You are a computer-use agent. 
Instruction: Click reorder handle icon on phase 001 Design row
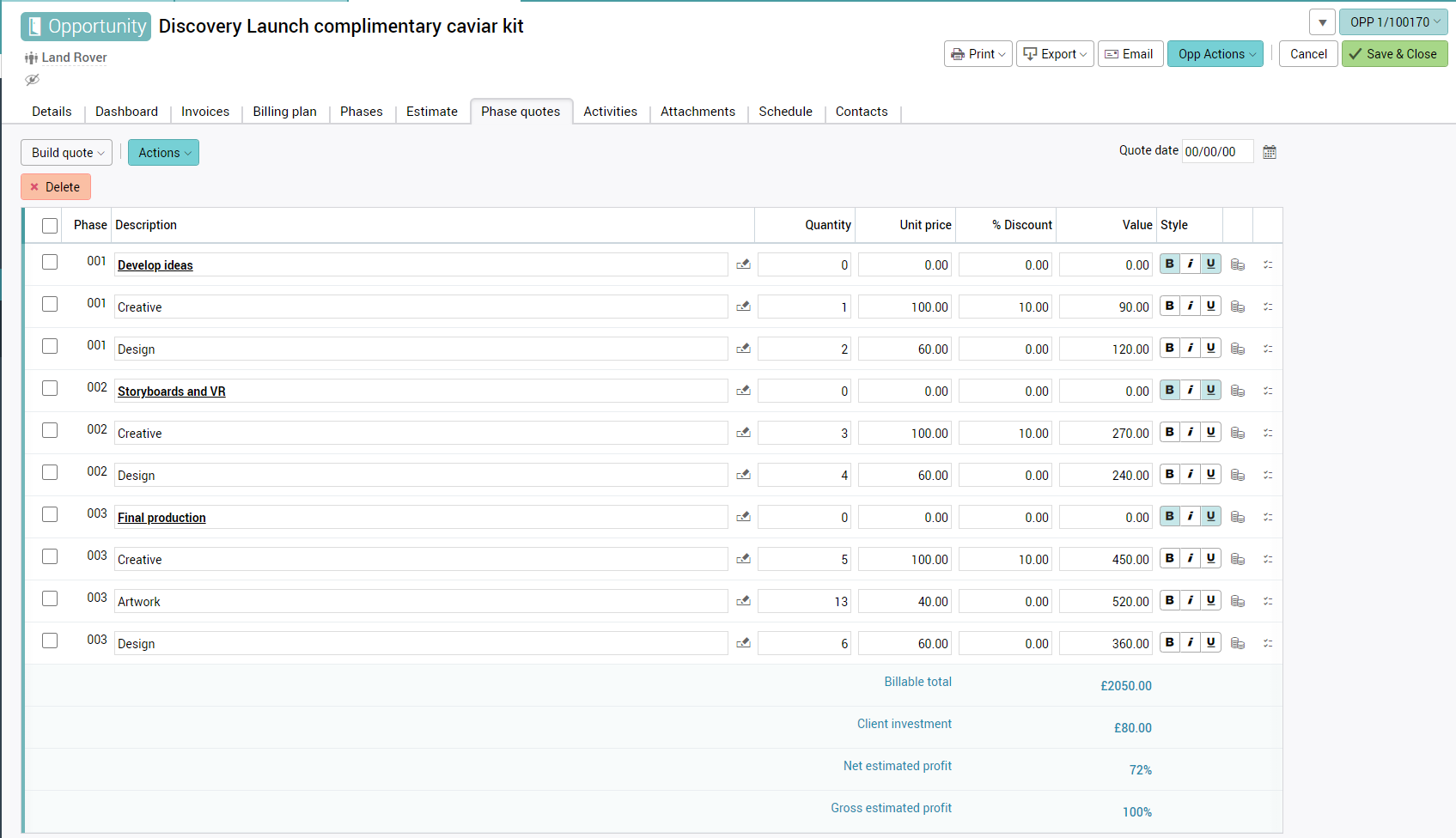tap(1268, 349)
